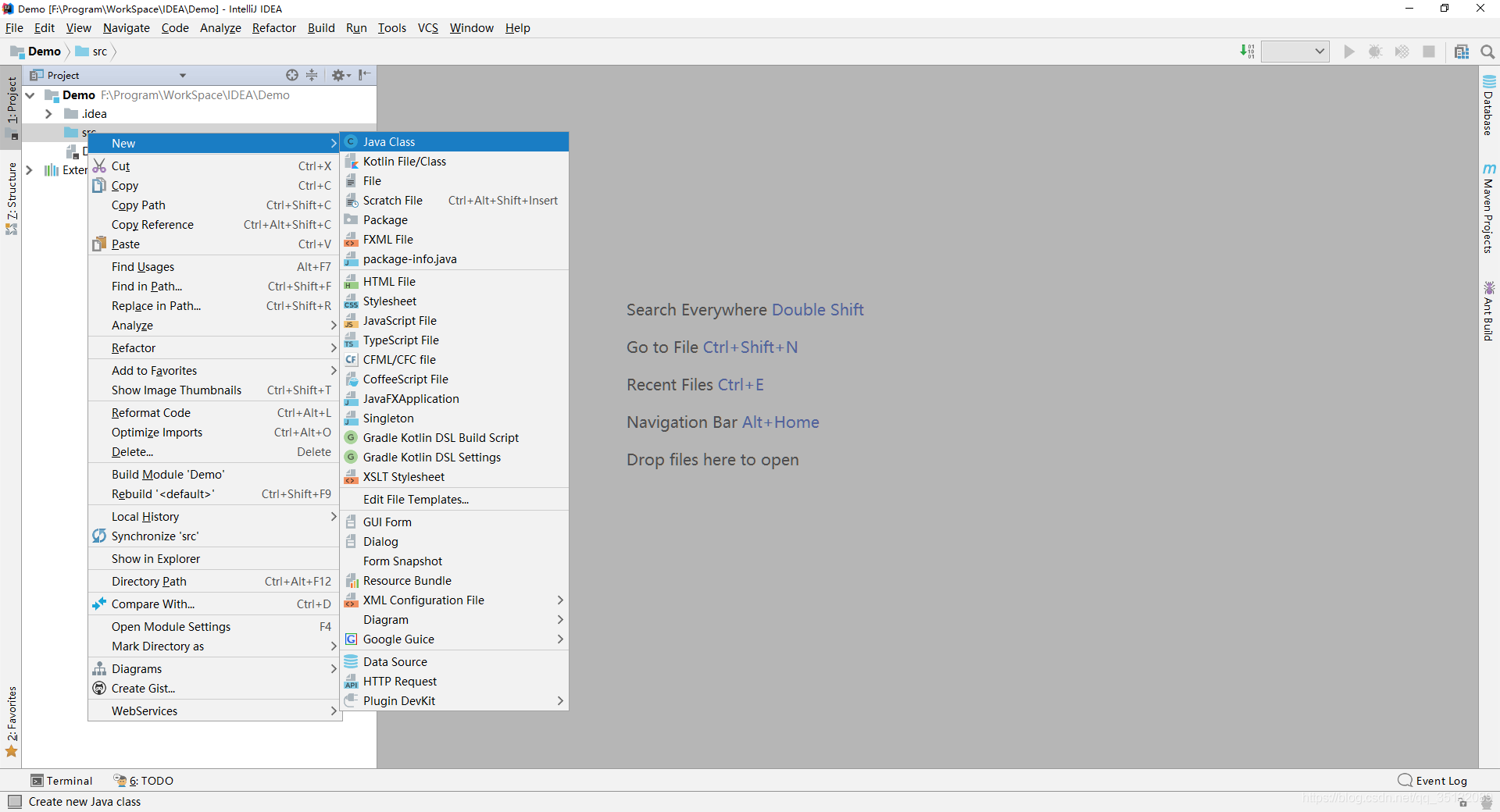Select HTML File from New submenu

pos(455,282)
